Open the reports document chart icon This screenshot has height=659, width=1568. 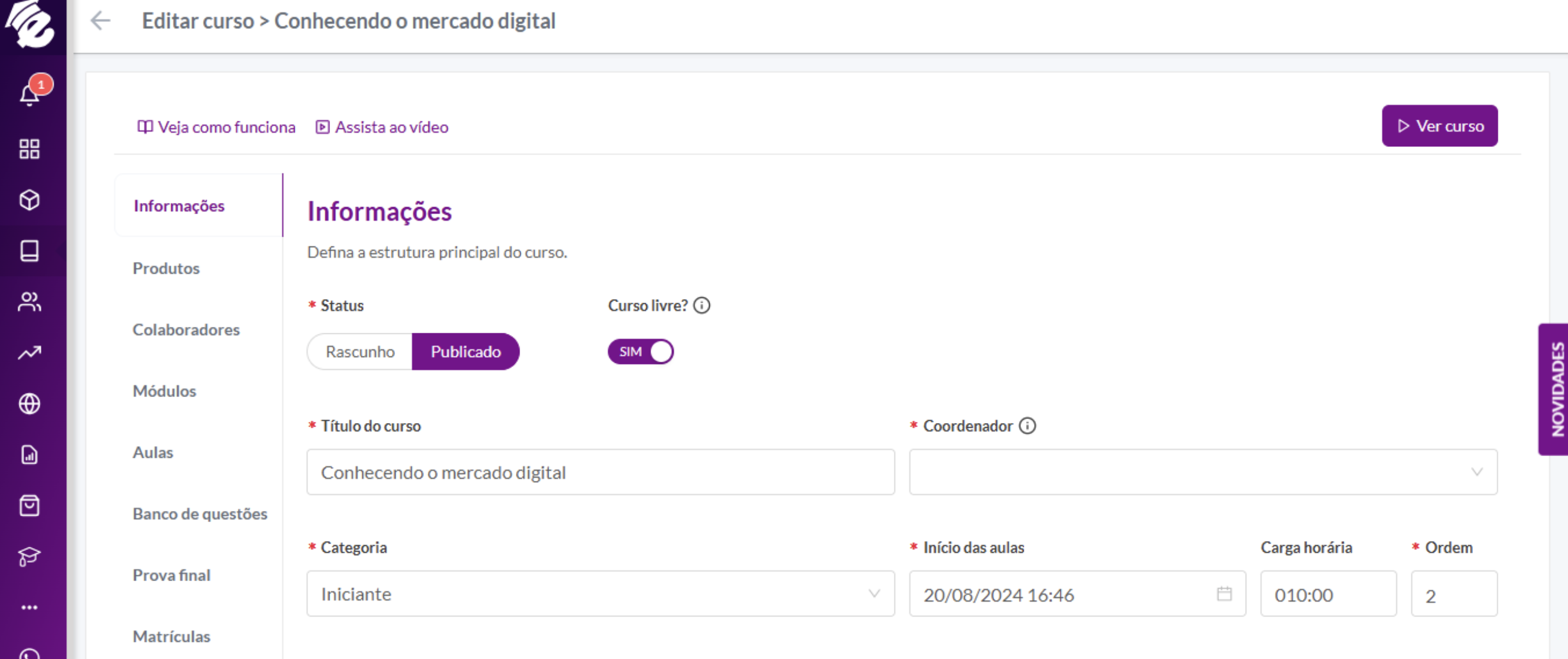pyautogui.click(x=29, y=454)
